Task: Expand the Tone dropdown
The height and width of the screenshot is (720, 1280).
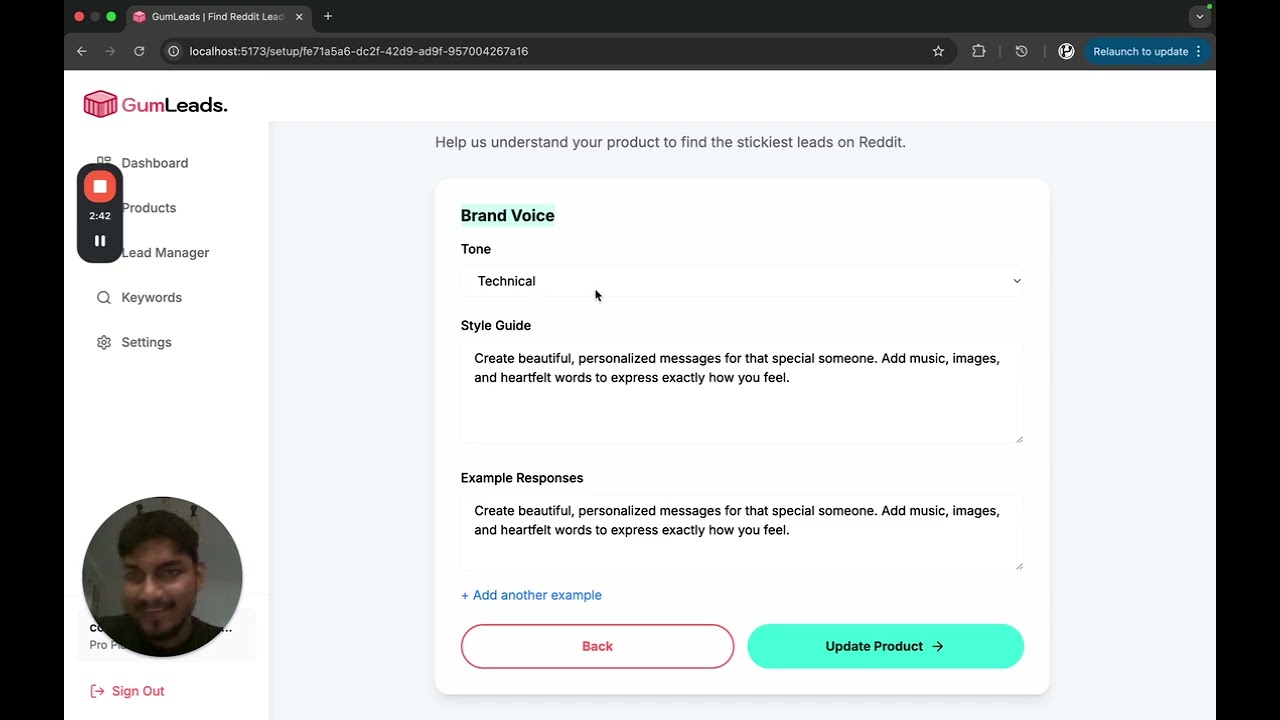Action: (742, 281)
